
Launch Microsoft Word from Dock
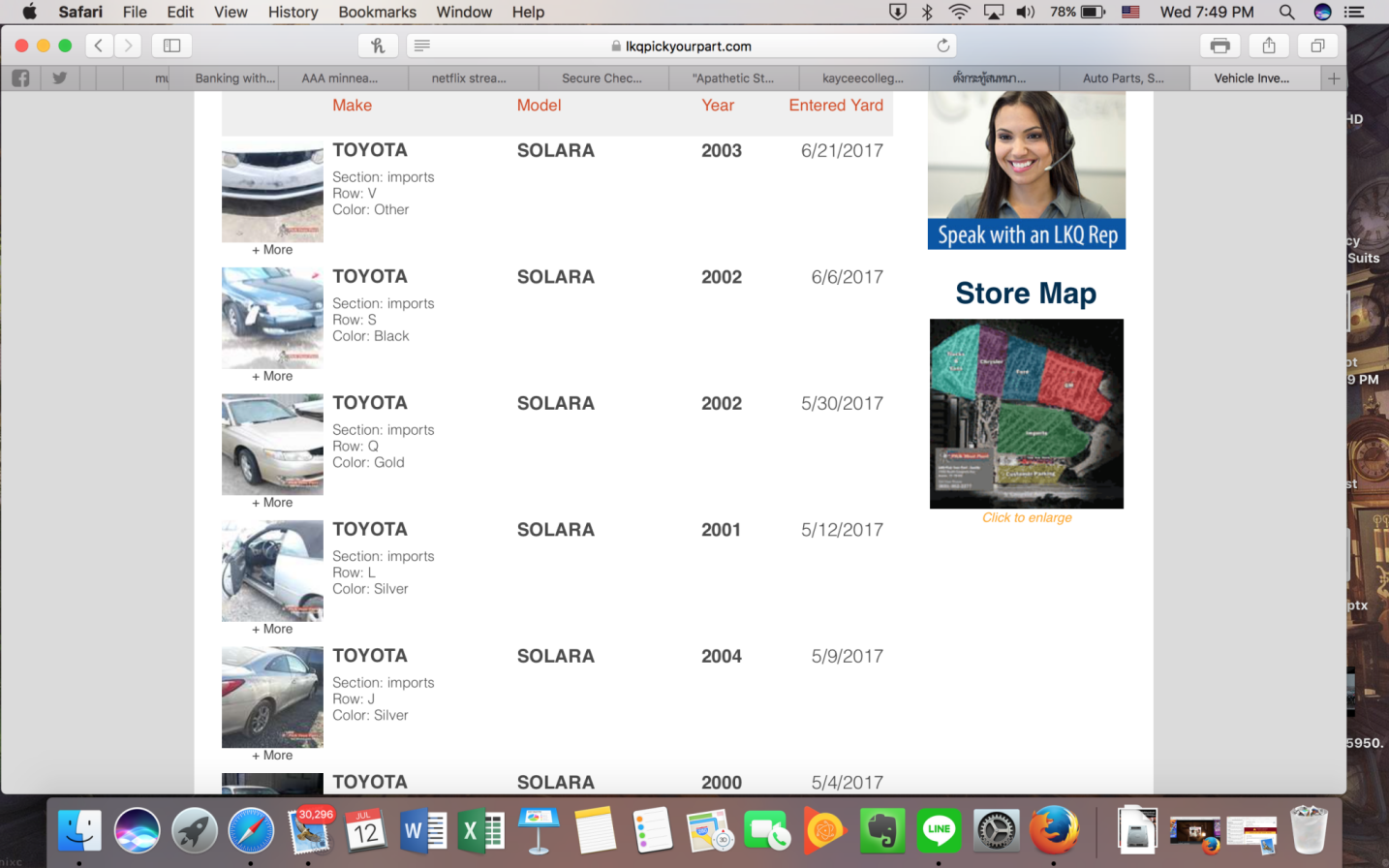423,830
